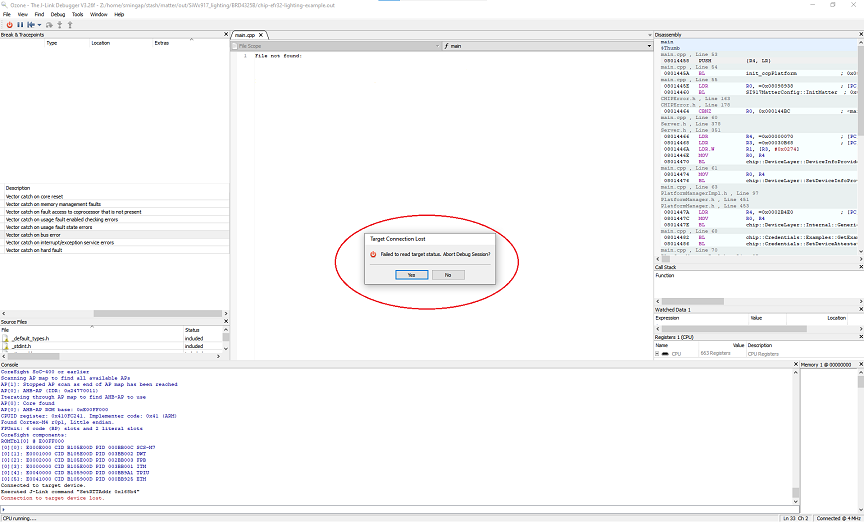864x522 pixels.
Task: Click the Step Out toolbar icon
Action: pyautogui.click(x=70, y=25)
